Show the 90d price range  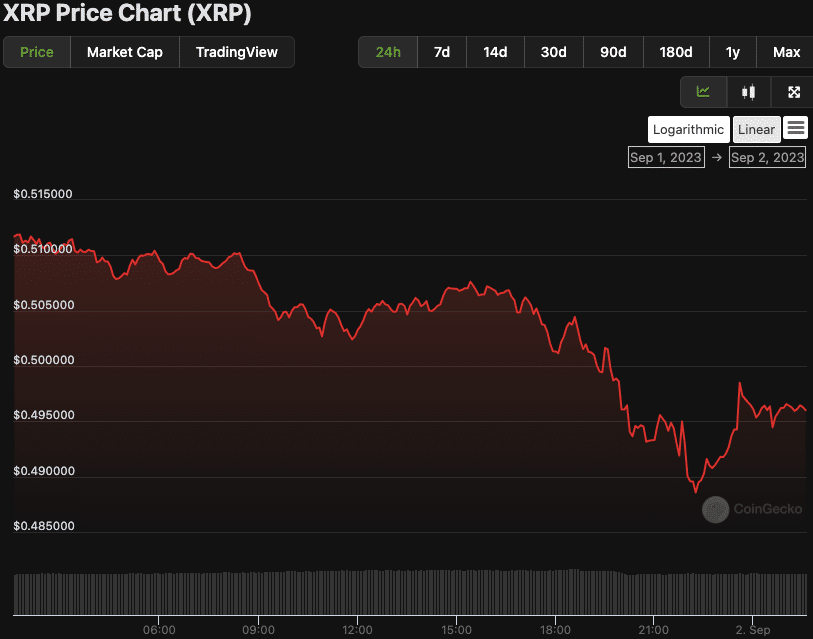[613, 52]
